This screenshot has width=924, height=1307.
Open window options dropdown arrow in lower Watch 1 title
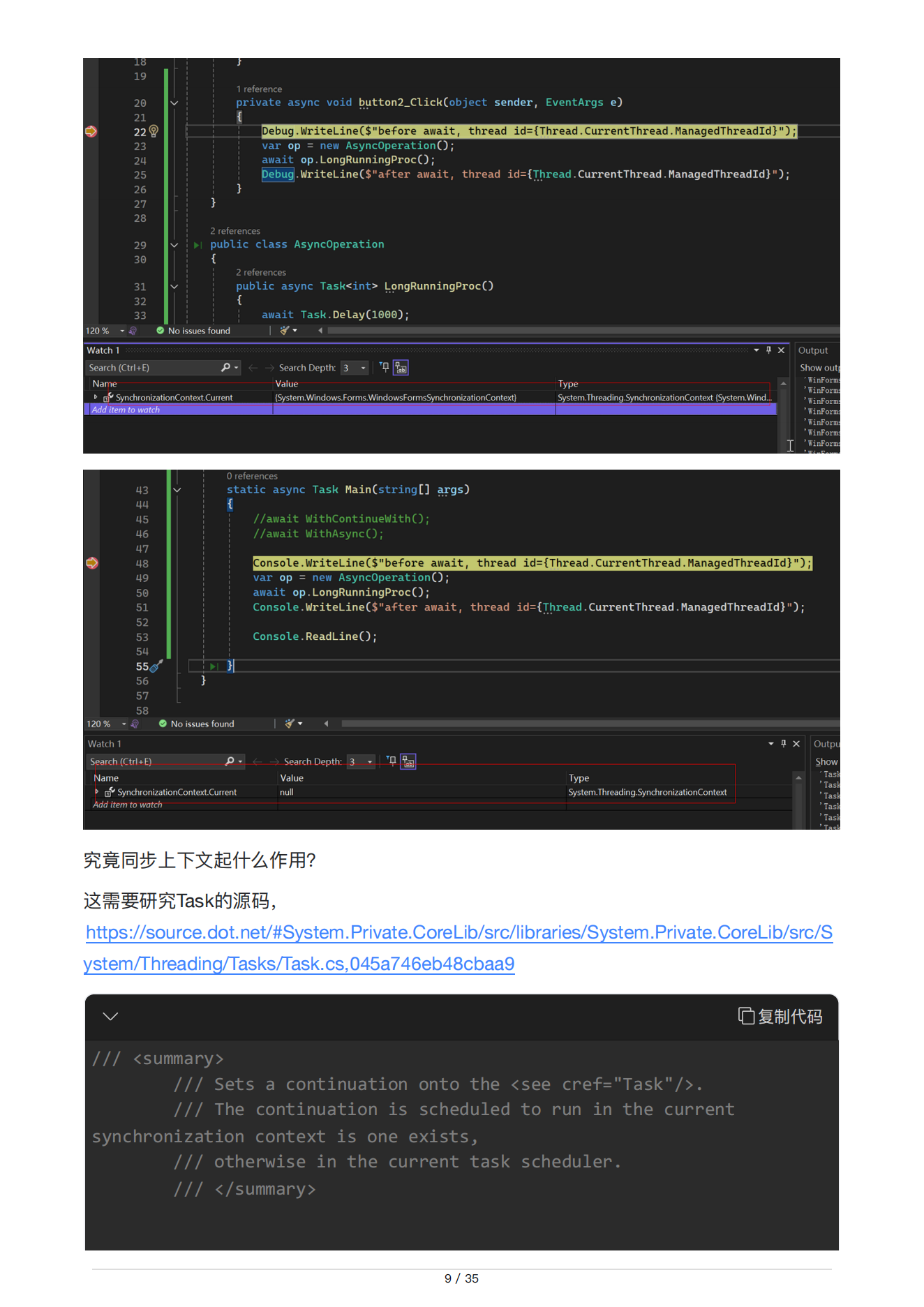coord(771,744)
